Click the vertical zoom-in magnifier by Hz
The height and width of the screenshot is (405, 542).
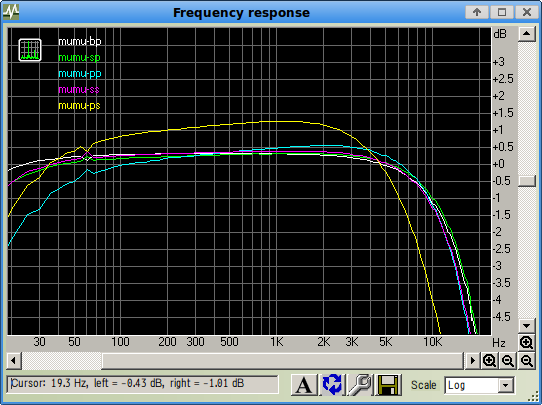click(x=526, y=343)
